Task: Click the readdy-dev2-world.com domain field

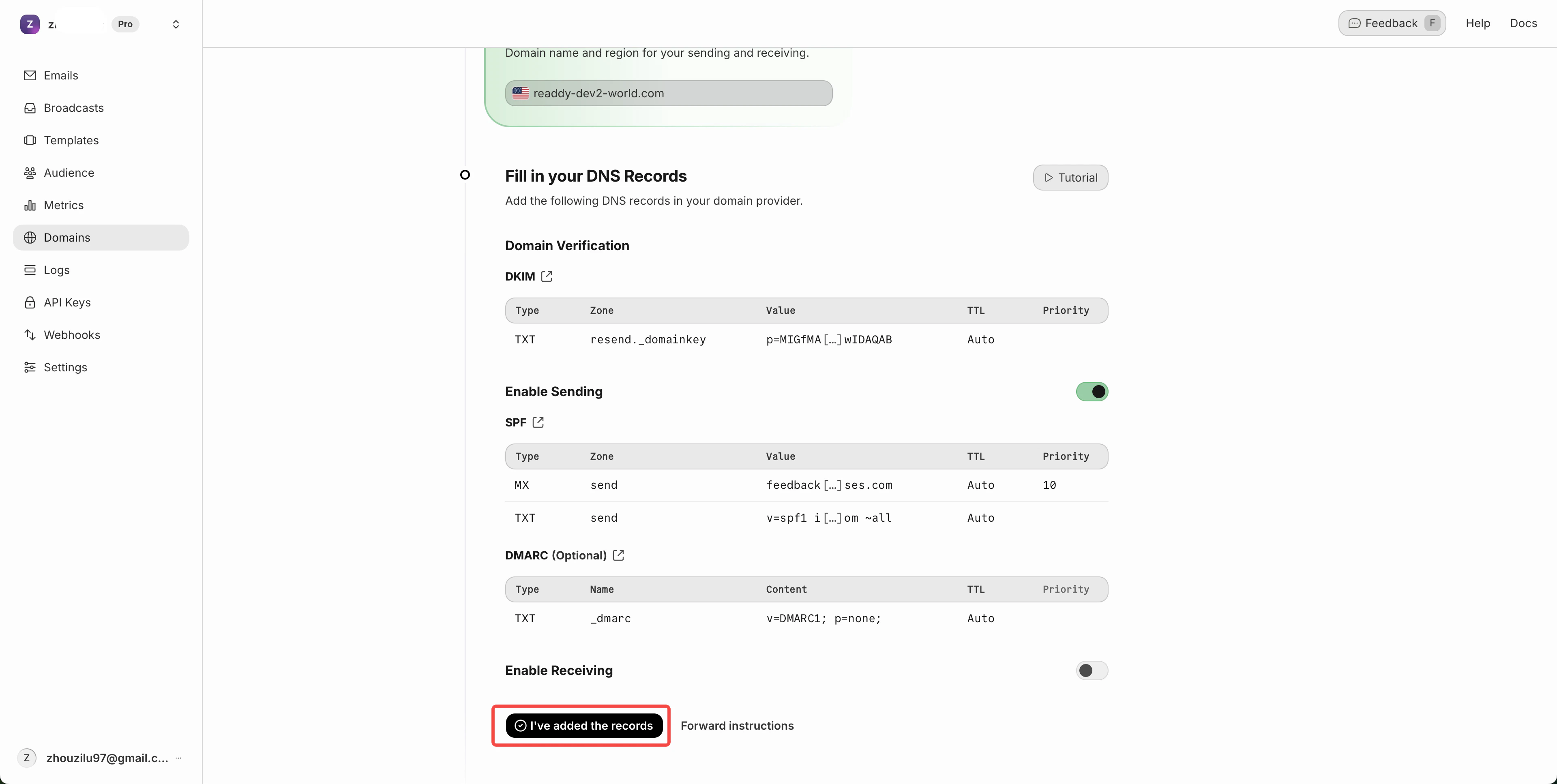Action: (x=668, y=93)
